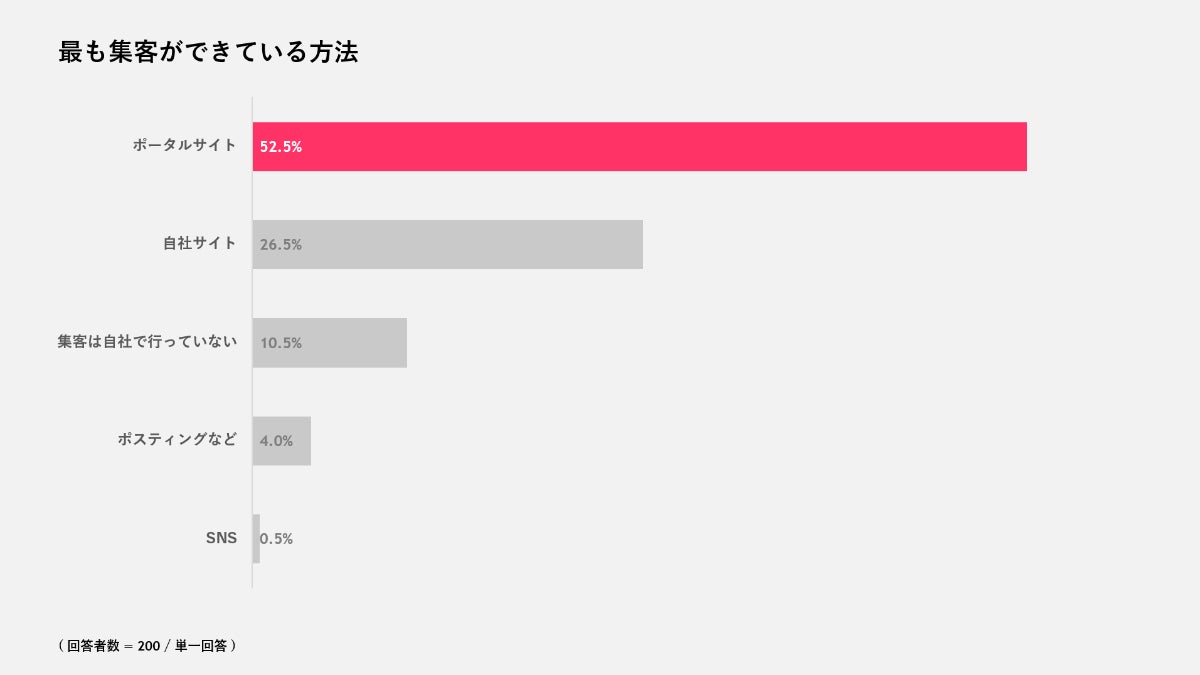Click the 0.5% value label

point(277,538)
